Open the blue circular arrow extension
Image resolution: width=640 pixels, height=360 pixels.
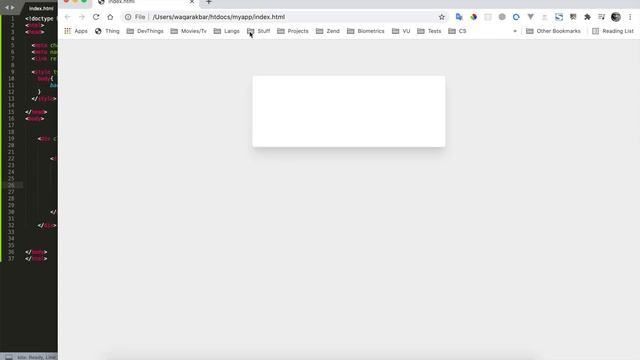point(516,17)
